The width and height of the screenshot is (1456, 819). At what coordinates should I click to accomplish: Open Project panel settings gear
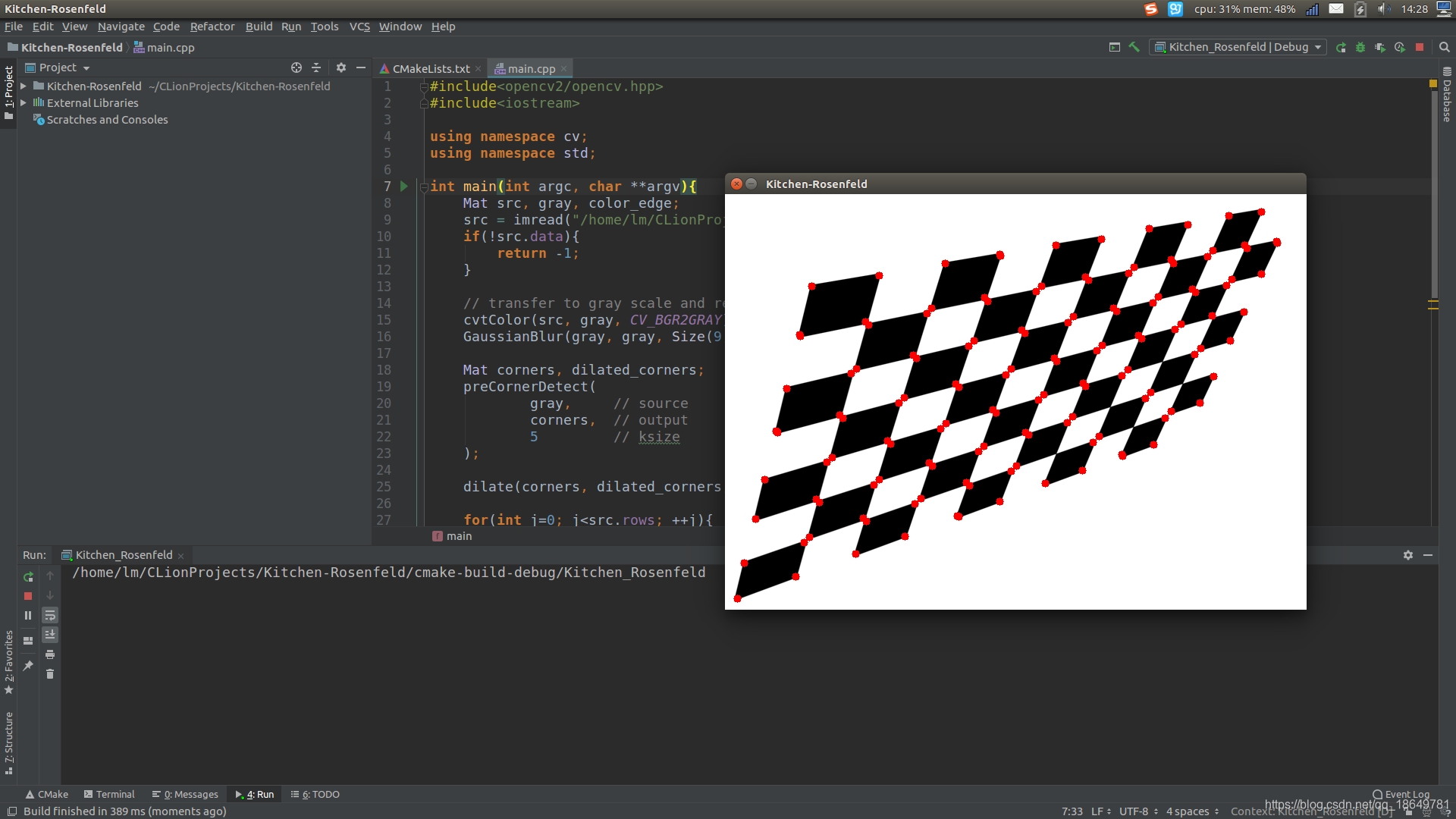(341, 67)
